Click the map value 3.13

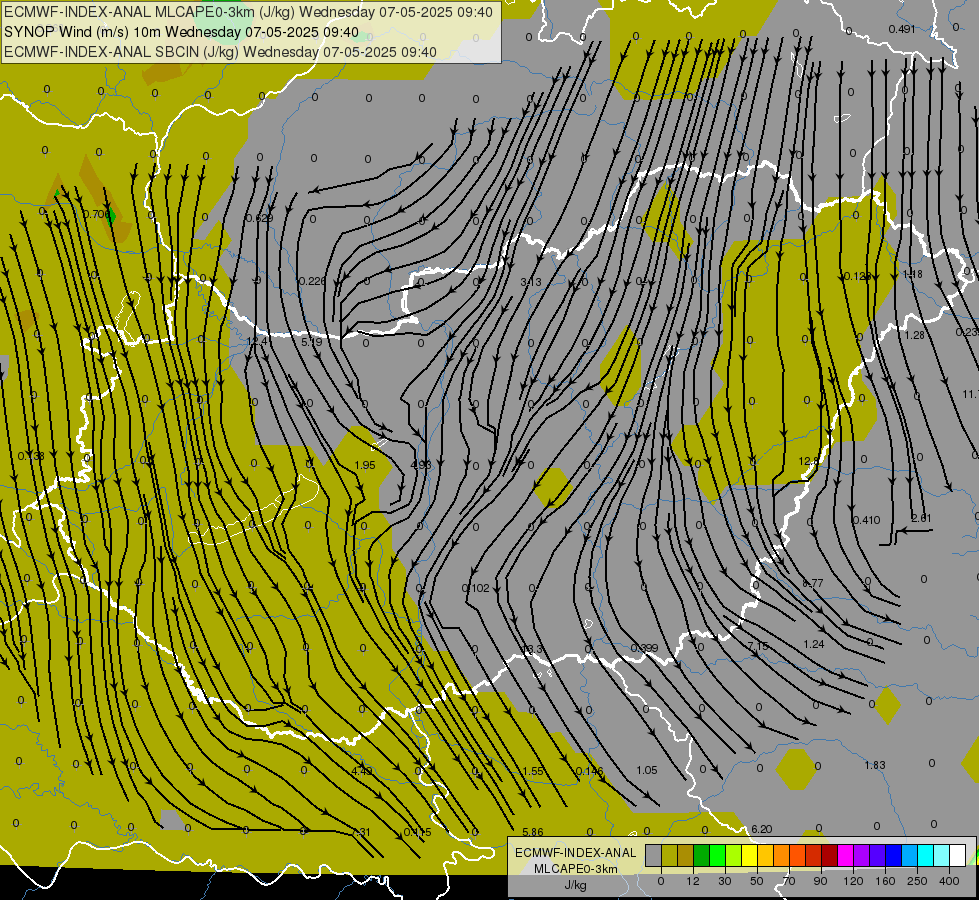[531, 282]
